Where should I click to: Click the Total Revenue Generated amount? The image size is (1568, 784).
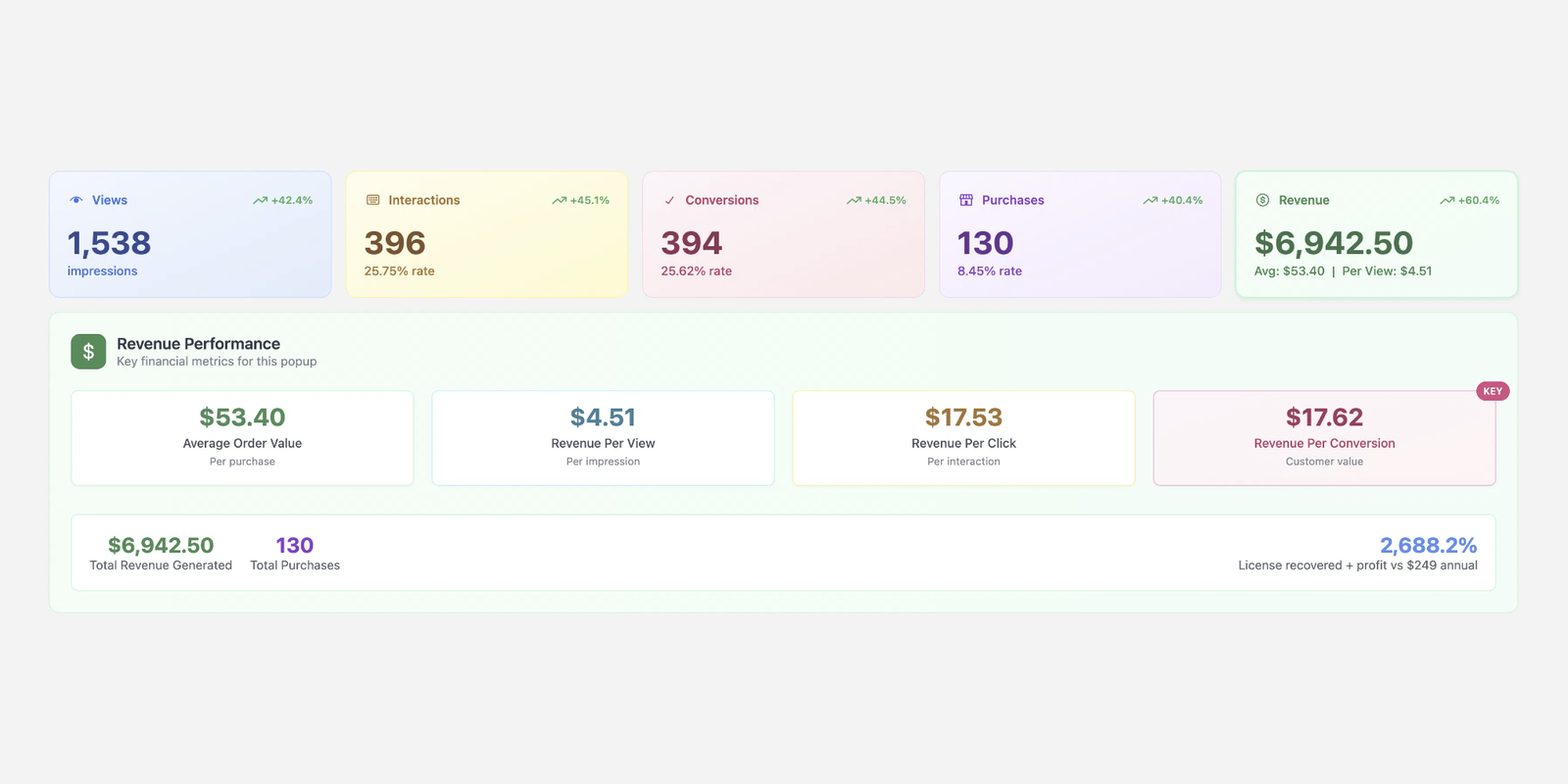[161, 545]
